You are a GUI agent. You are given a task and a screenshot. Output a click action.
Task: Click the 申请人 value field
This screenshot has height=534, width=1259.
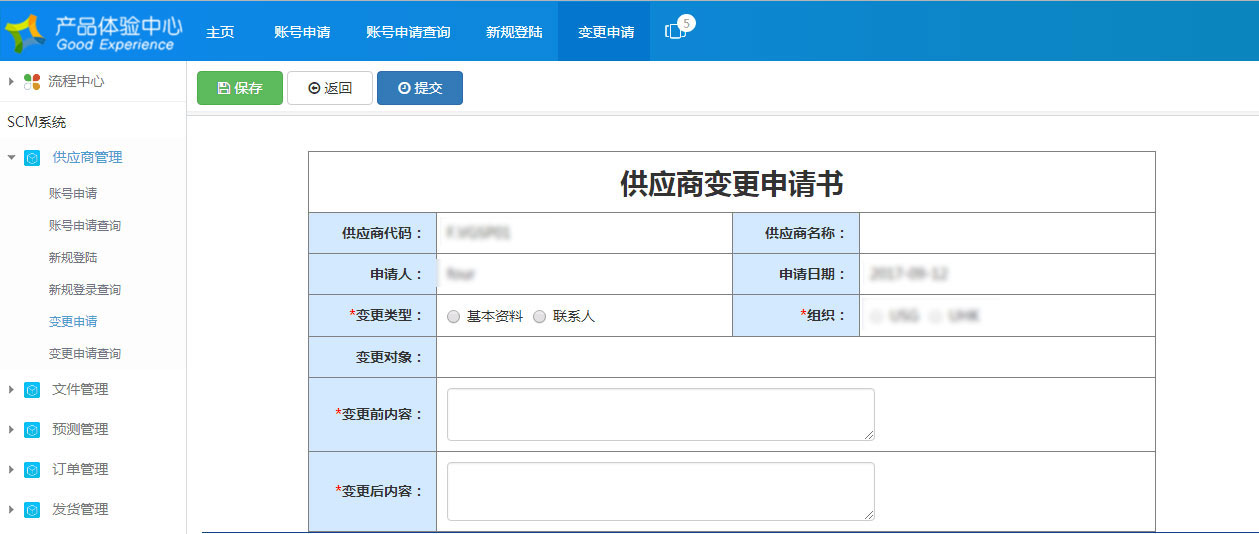pyautogui.click(x=584, y=274)
